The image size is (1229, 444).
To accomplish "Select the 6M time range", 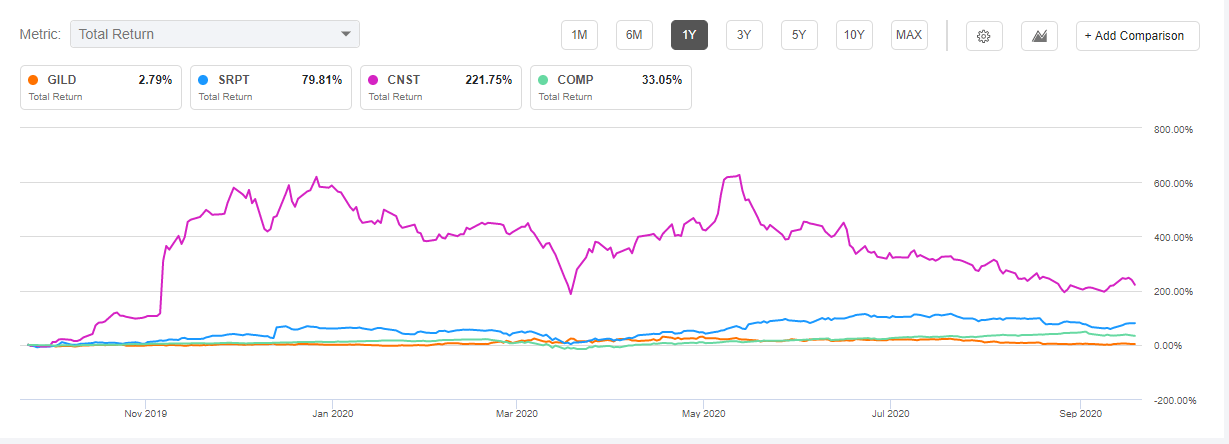I will [634, 35].
